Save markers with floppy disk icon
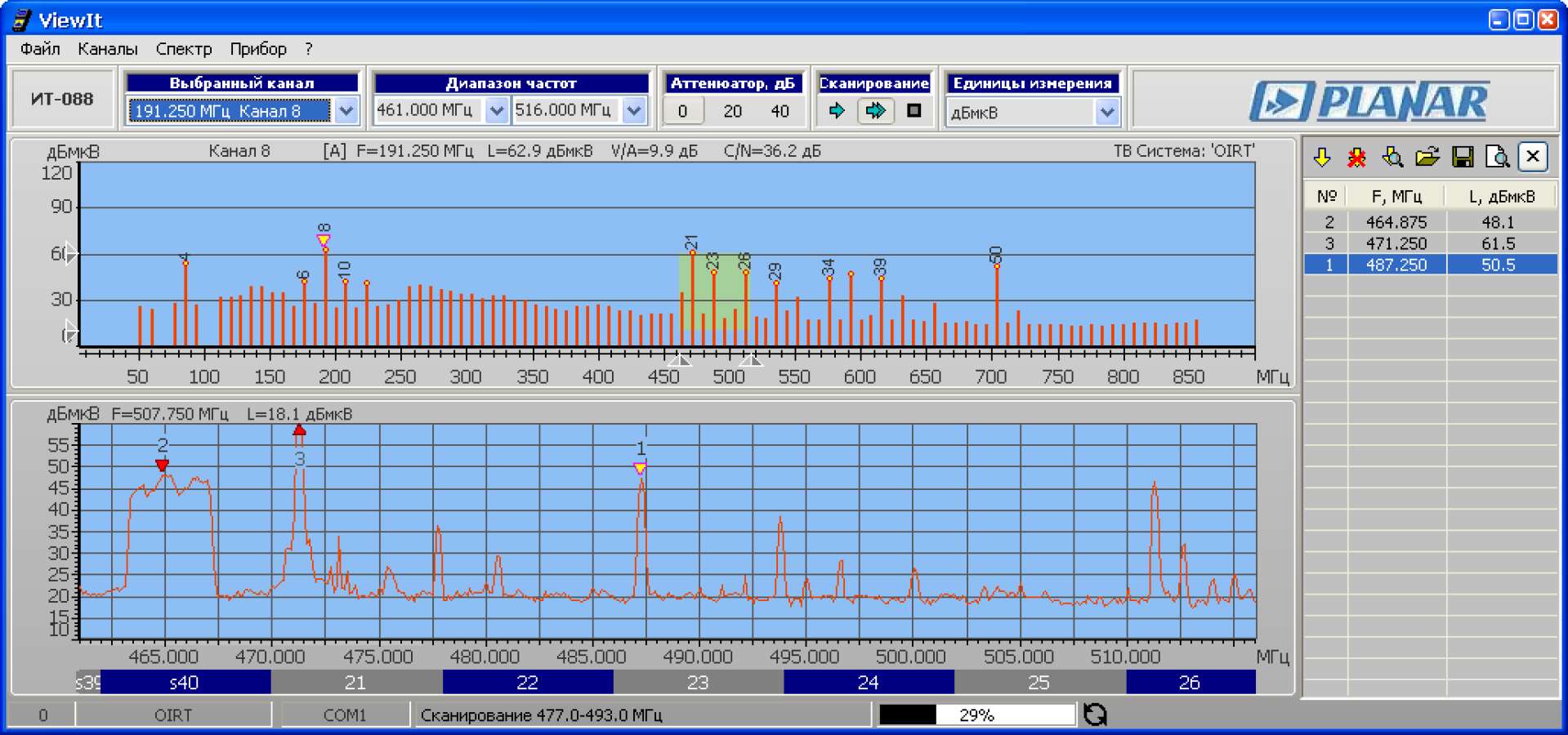This screenshot has height=735, width=1568. point(1463,157)
